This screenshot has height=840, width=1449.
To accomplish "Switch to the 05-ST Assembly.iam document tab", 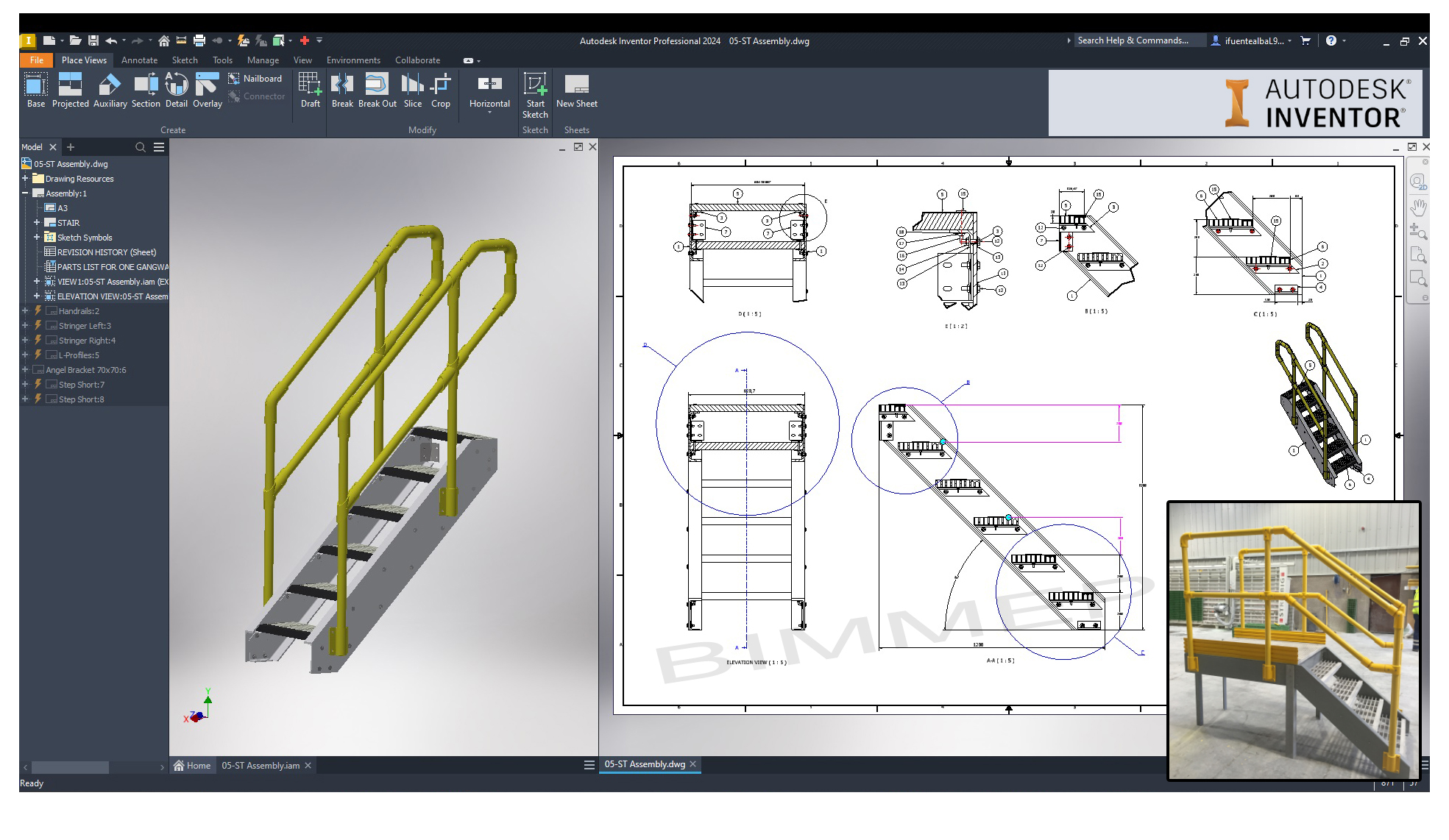I will click(x=261, y=766).
